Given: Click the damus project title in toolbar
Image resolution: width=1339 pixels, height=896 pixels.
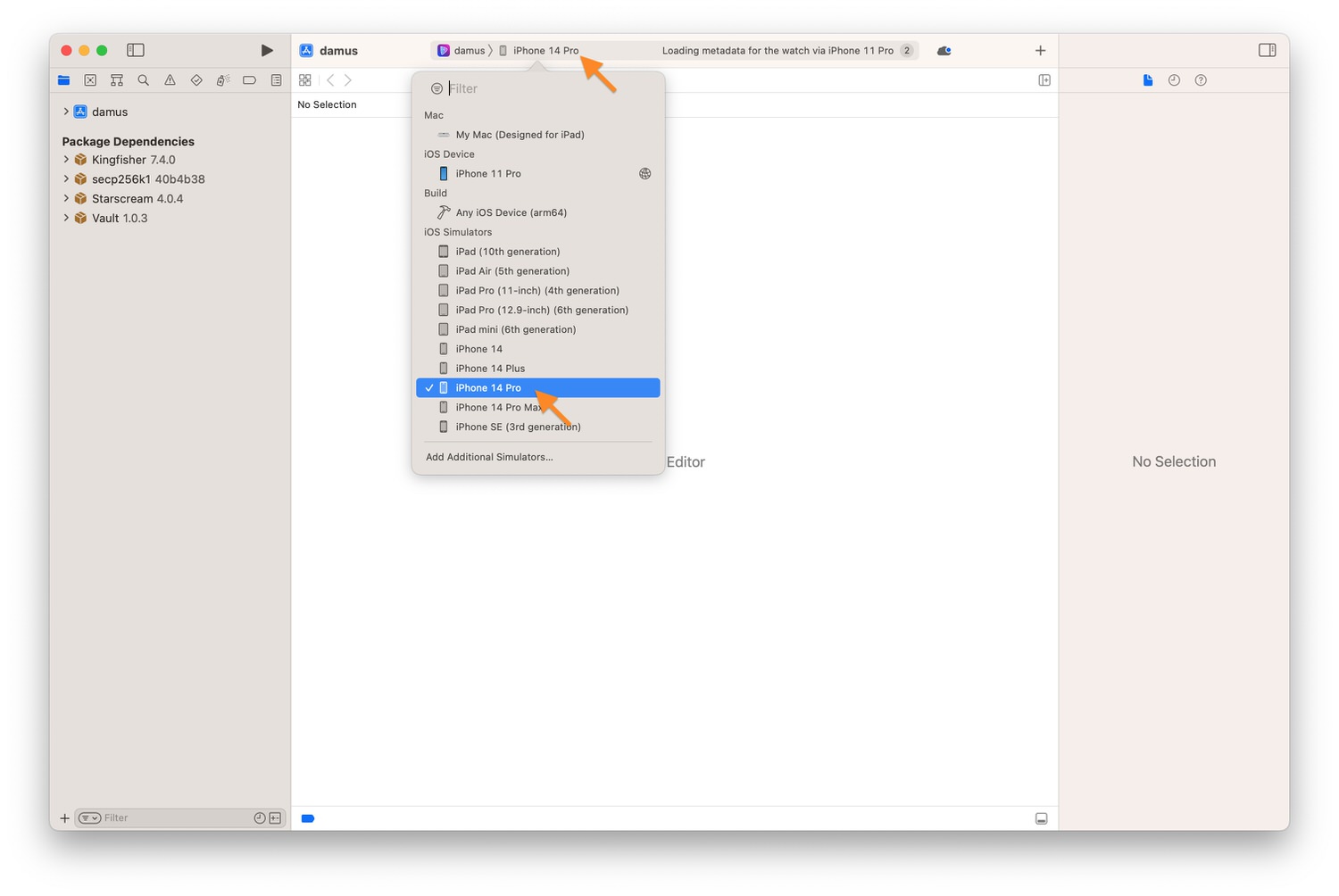Looking at the screenshot, I should (x=338, y=51).
